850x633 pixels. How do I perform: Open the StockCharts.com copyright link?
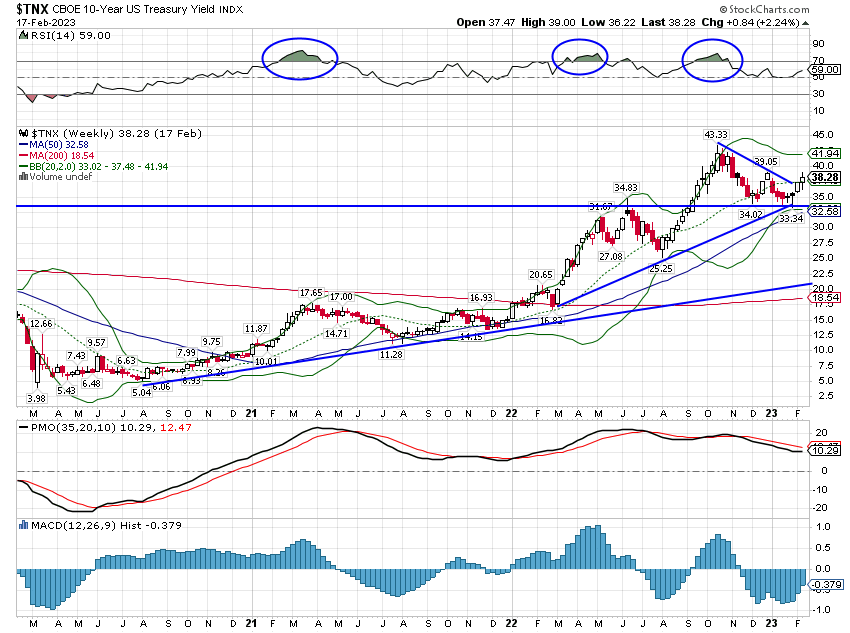764,9
